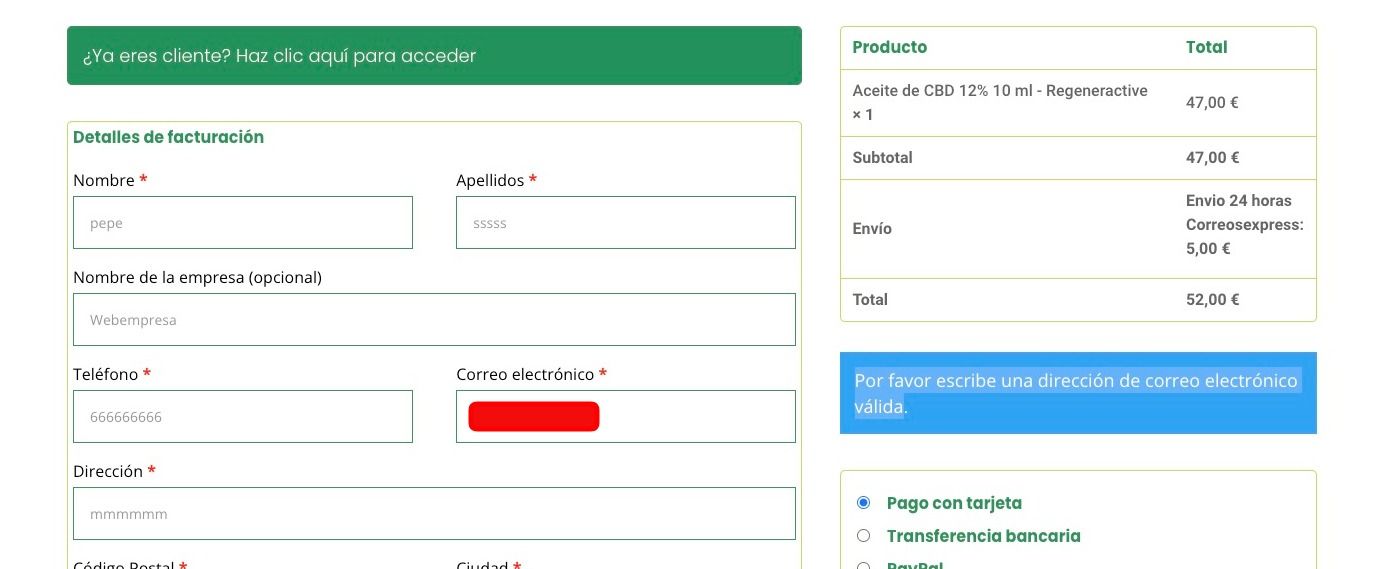Click the 'Transferencia bancaria' label text

pos(984,536)
